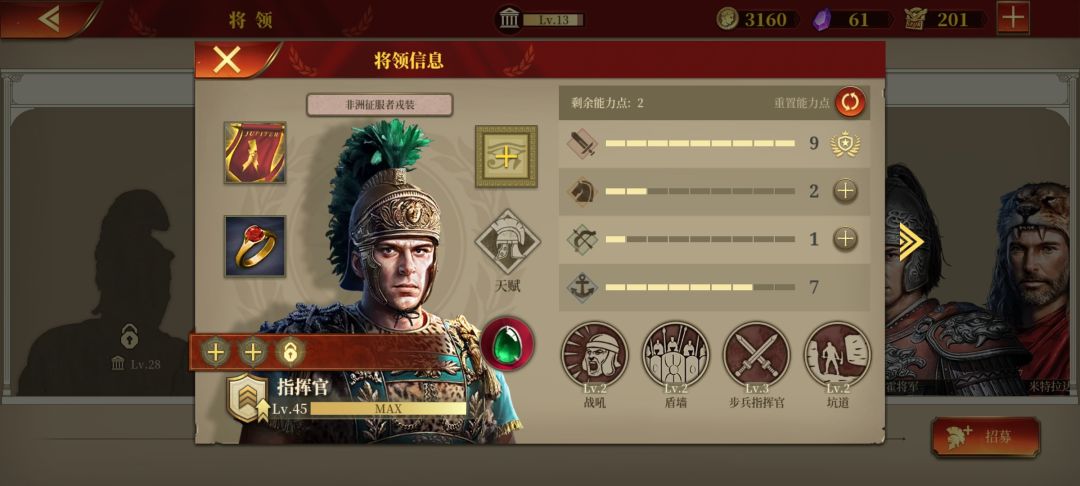The height and width of the screenshot is (486, 1080).
Task: Go back with top-left arrow button
Action: click(x=49, y=19)
